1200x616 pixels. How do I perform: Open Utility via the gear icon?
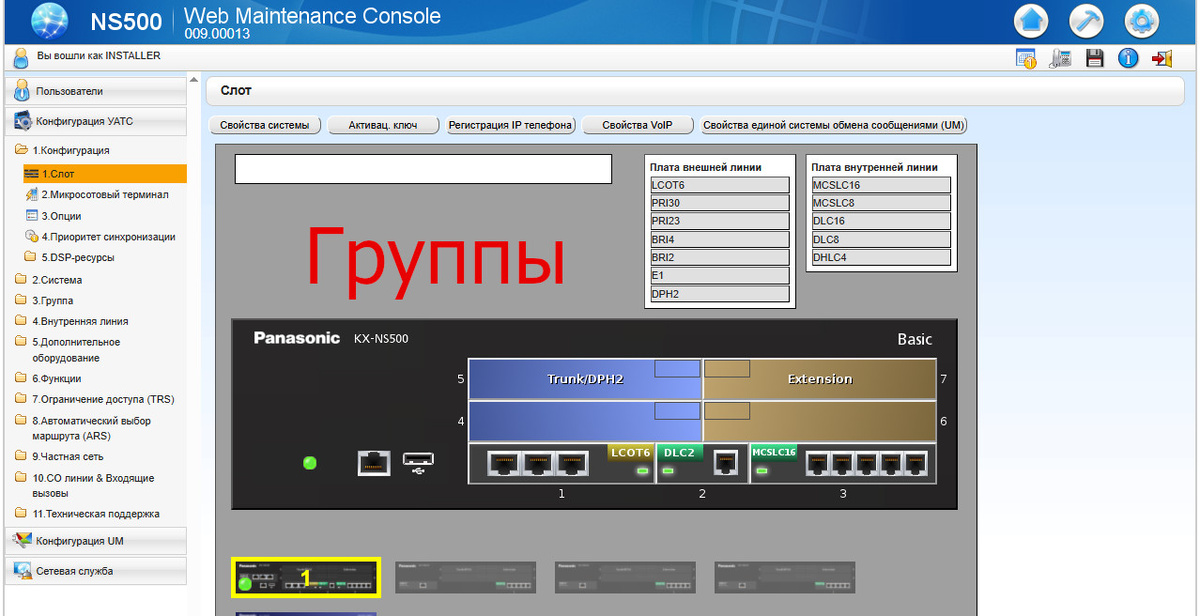[x=1141, y=21]
